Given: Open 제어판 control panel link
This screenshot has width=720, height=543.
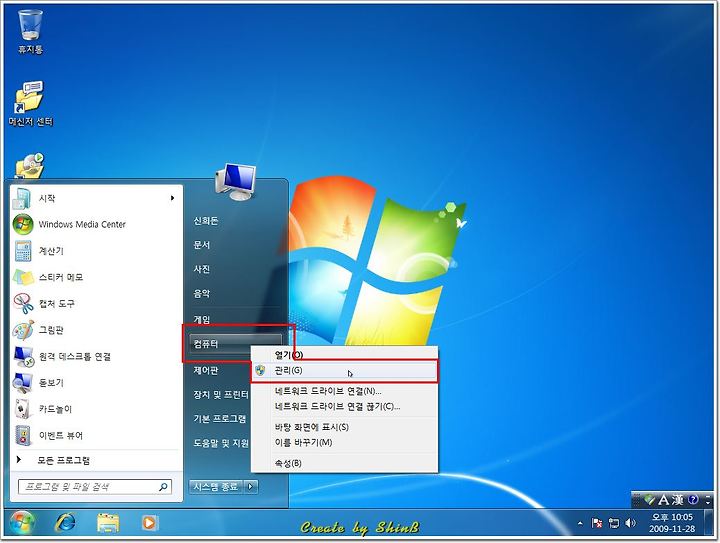Looking at the screenshot, I should [x=206, y=370].
